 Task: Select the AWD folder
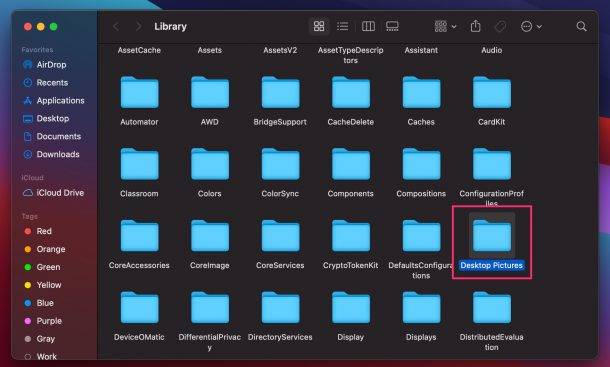coord(210,93)
